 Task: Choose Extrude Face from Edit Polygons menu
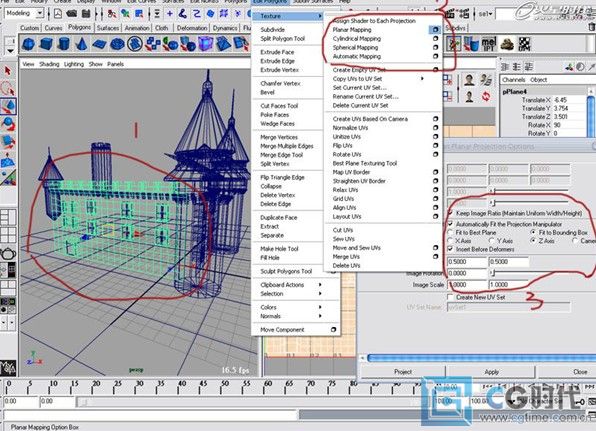[x=277, y=52]
